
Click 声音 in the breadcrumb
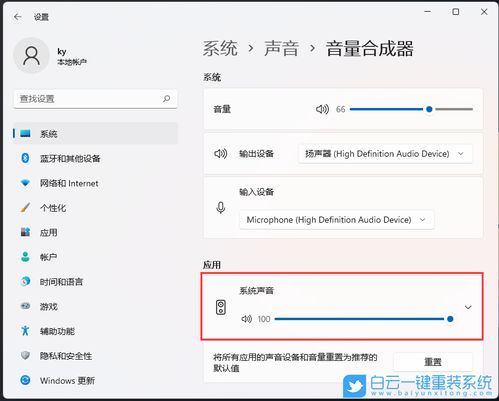pos(281,49)
